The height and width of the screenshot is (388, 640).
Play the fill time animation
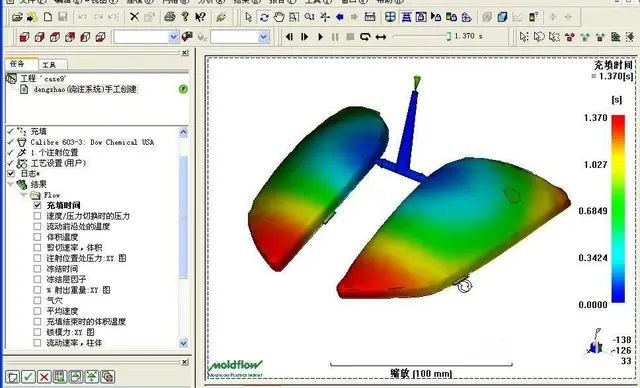tap(320, 37)
